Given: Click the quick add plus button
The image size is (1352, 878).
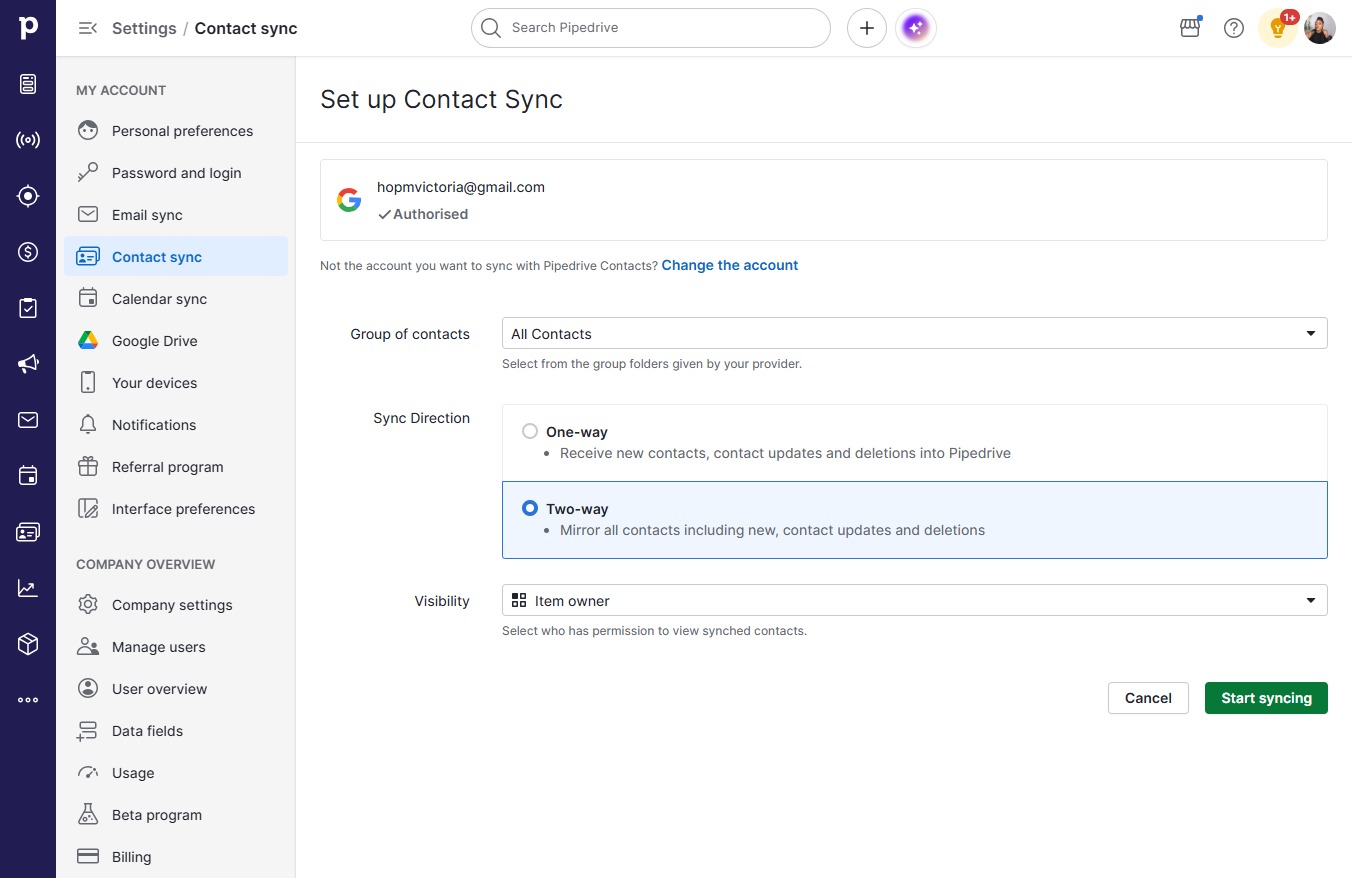Looking at the screenshot, I should 867,28.
